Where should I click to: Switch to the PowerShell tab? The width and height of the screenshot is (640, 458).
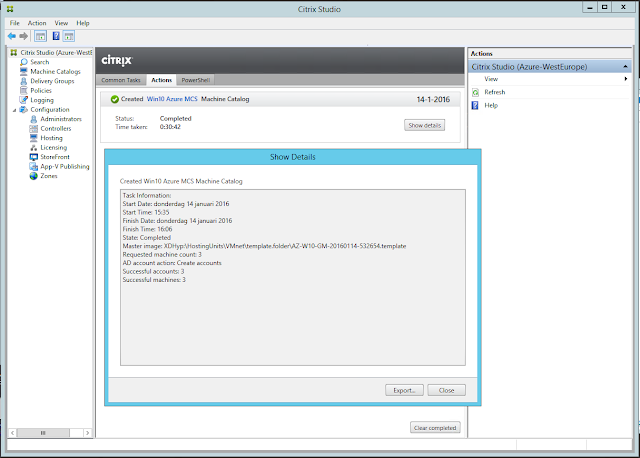point(196,80)
